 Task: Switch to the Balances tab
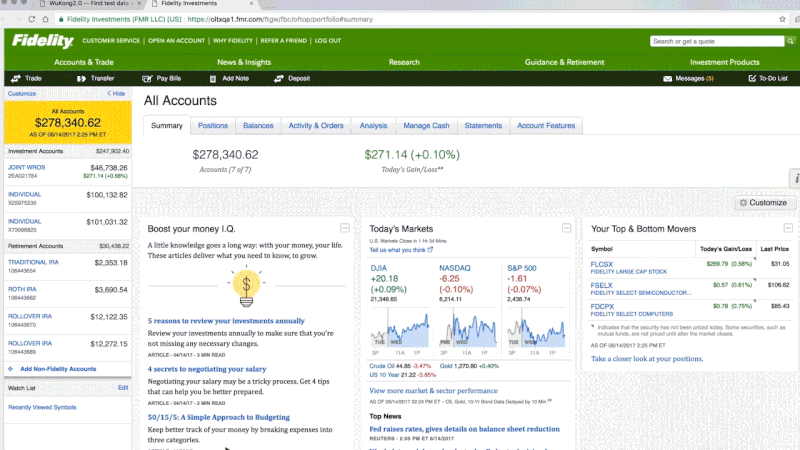(x=258, y=126)
